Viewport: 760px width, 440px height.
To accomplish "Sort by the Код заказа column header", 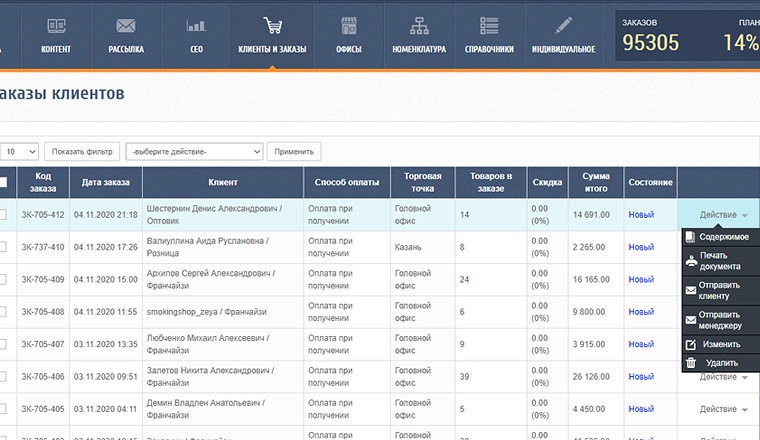I will click(43, 182).
